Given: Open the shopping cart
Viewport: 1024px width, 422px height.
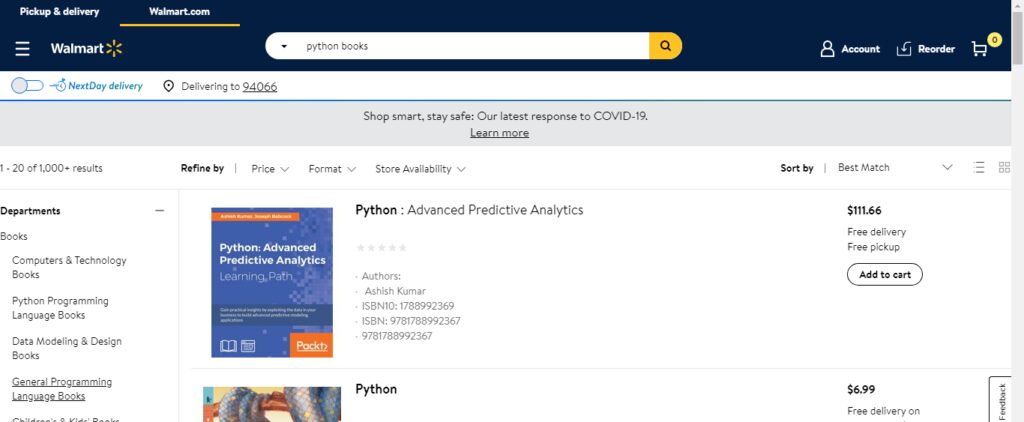Looking at the screenshot, I should point(980,48).
